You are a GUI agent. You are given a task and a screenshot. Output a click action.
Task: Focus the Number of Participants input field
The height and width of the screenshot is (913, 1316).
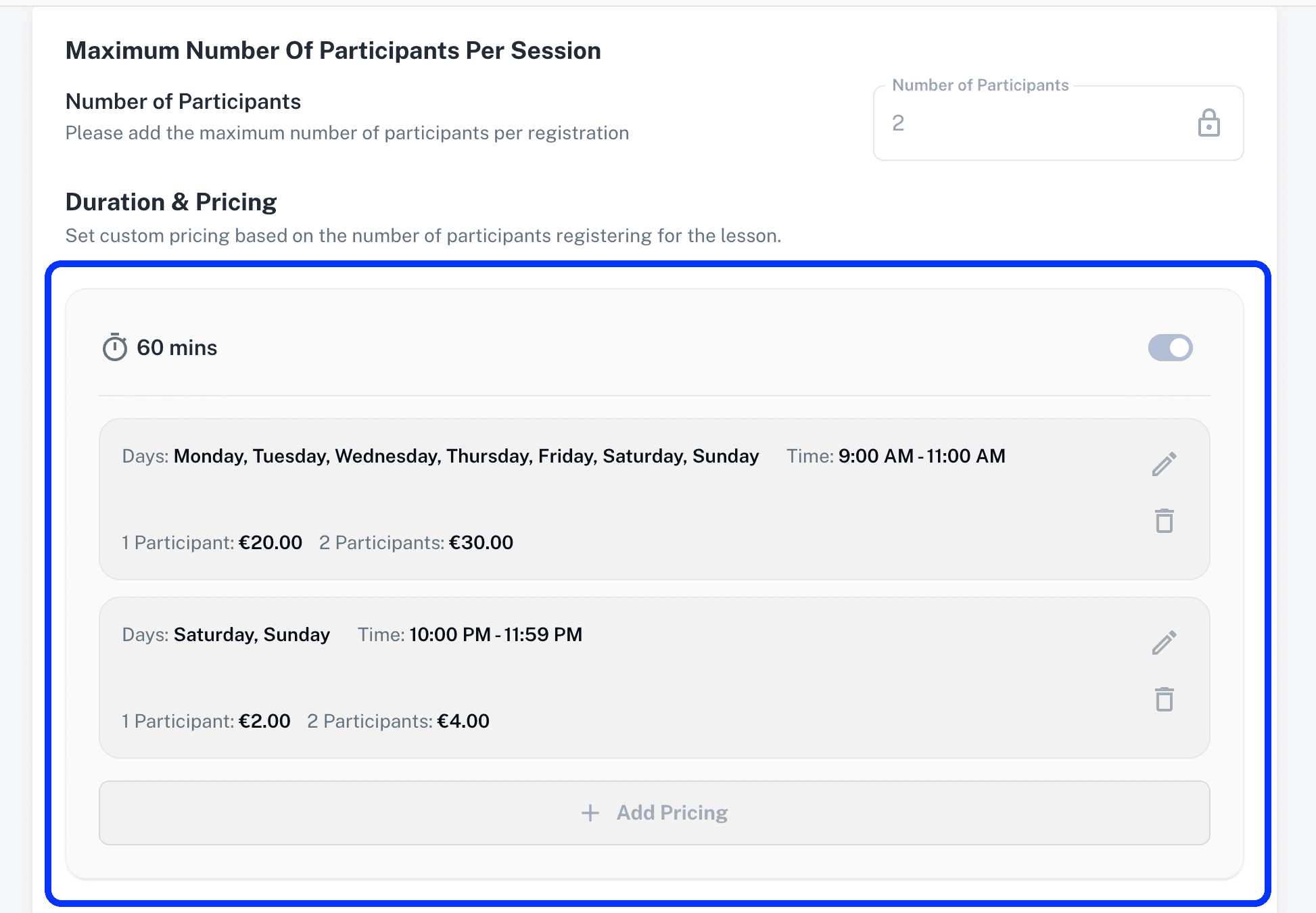[x=1035, y=123]
